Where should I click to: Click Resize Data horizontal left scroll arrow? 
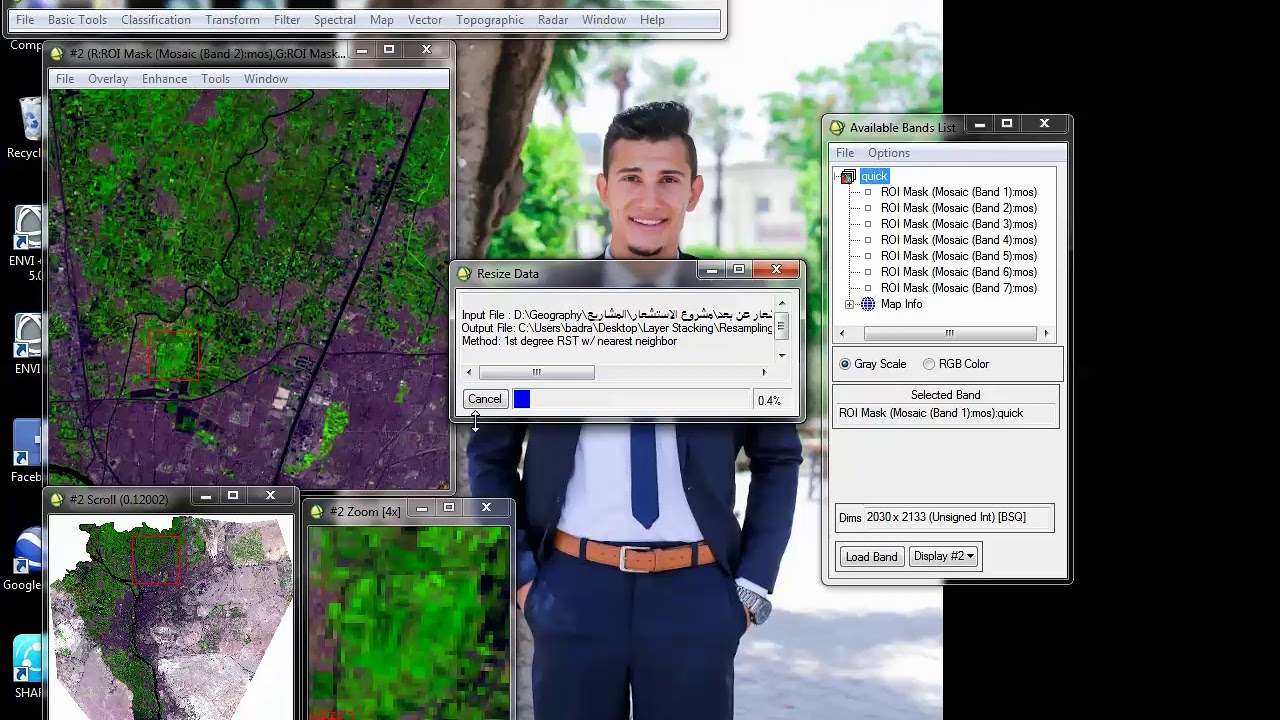469,373
